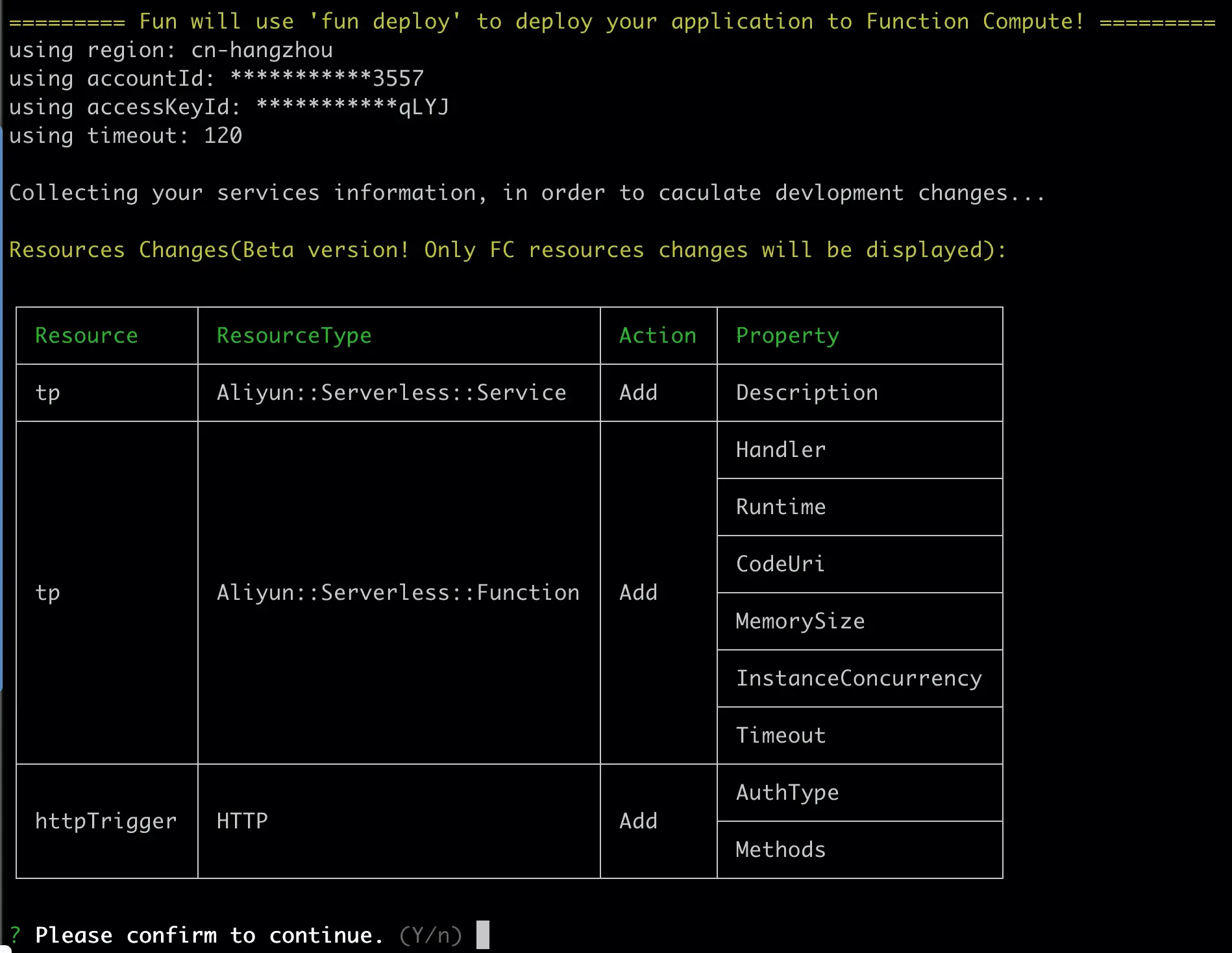Image resolution: width=1232 pixels, height=953 pixels.
Task: Click the HTTP resource type cell
Action: 242,821
